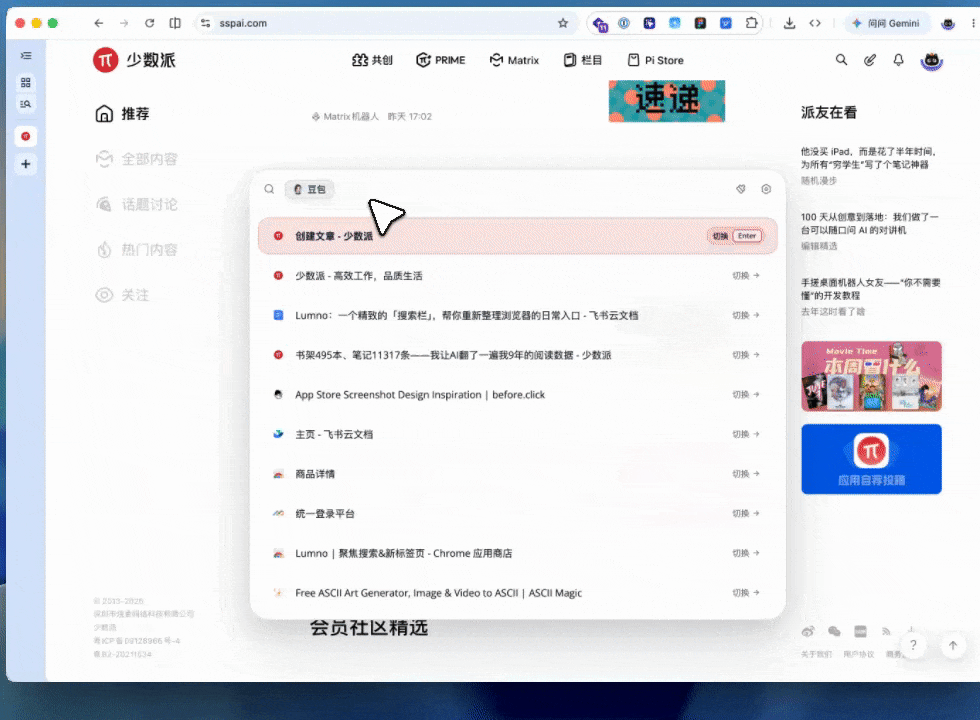980x720 pixels.
Task: Click the plus icon in left panel
Action: [x=26, y=164]
